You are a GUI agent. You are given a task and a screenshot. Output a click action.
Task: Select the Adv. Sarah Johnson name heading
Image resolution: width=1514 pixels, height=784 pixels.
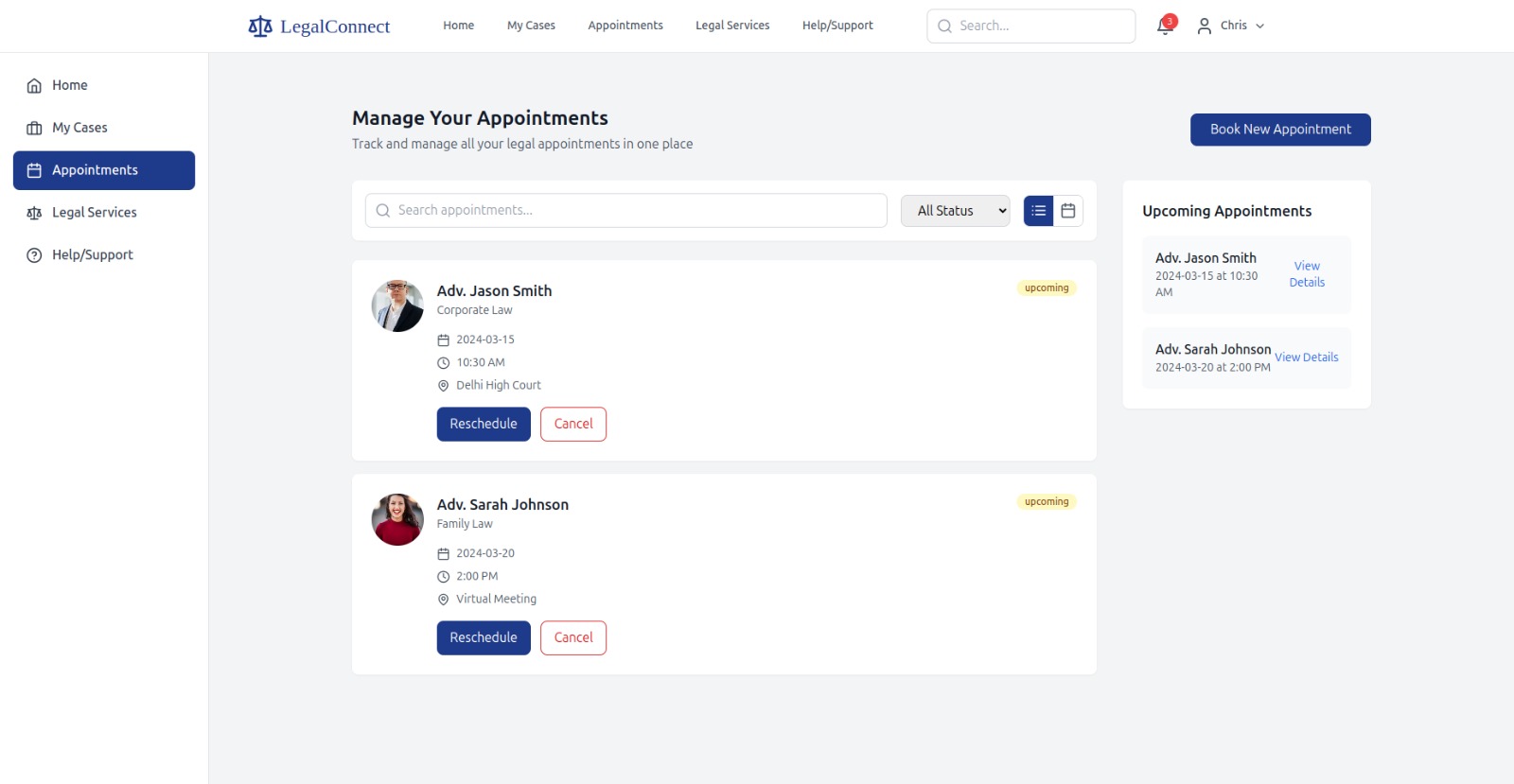tap(502, 505)
